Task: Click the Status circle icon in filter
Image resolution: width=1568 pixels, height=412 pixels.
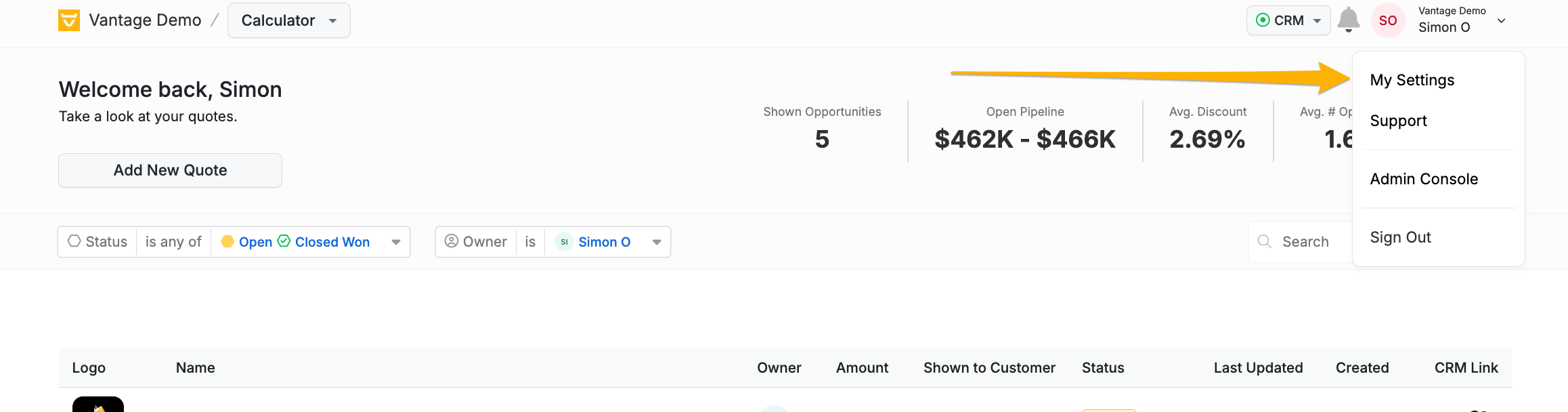Action: pyautogui.click(x=74, y=241)
